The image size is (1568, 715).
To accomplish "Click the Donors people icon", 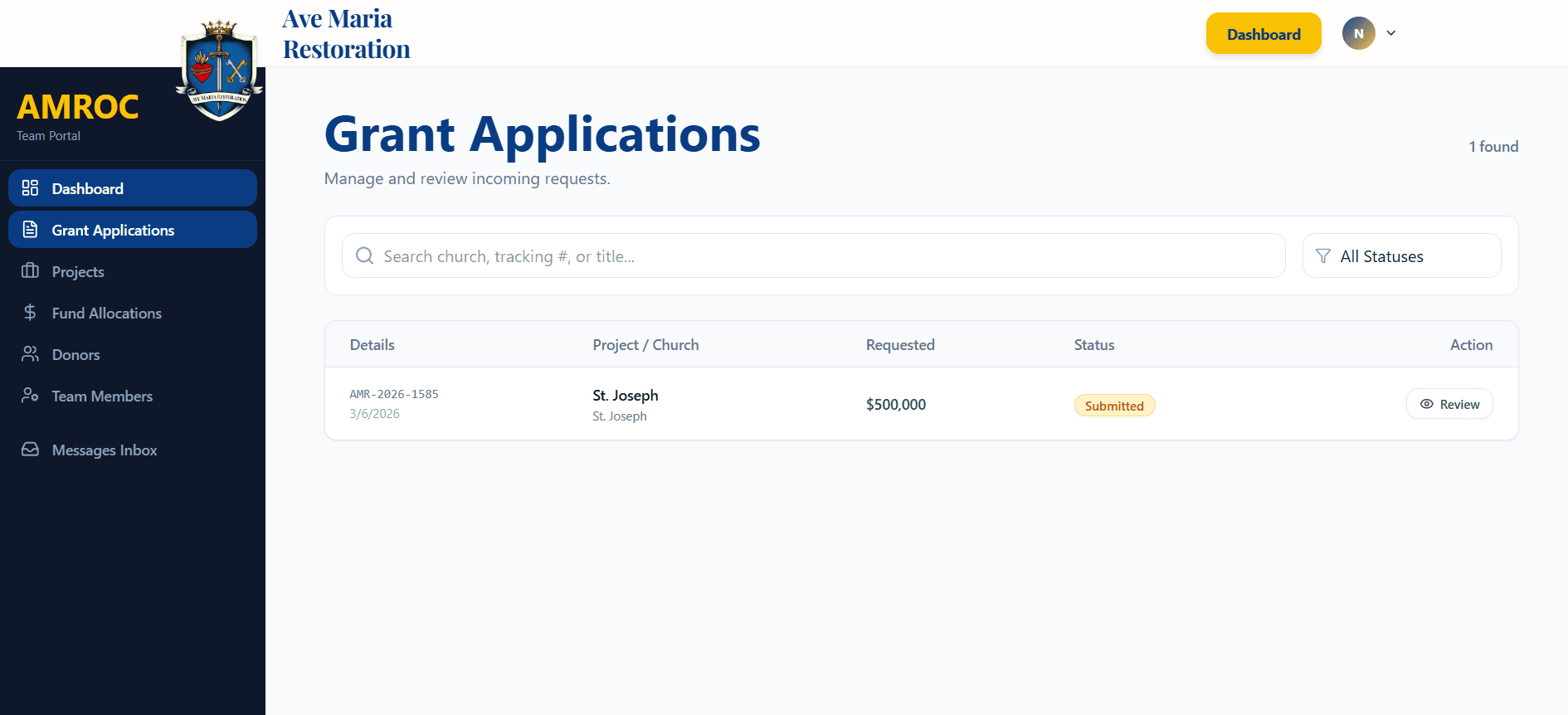I will [30, 353].
